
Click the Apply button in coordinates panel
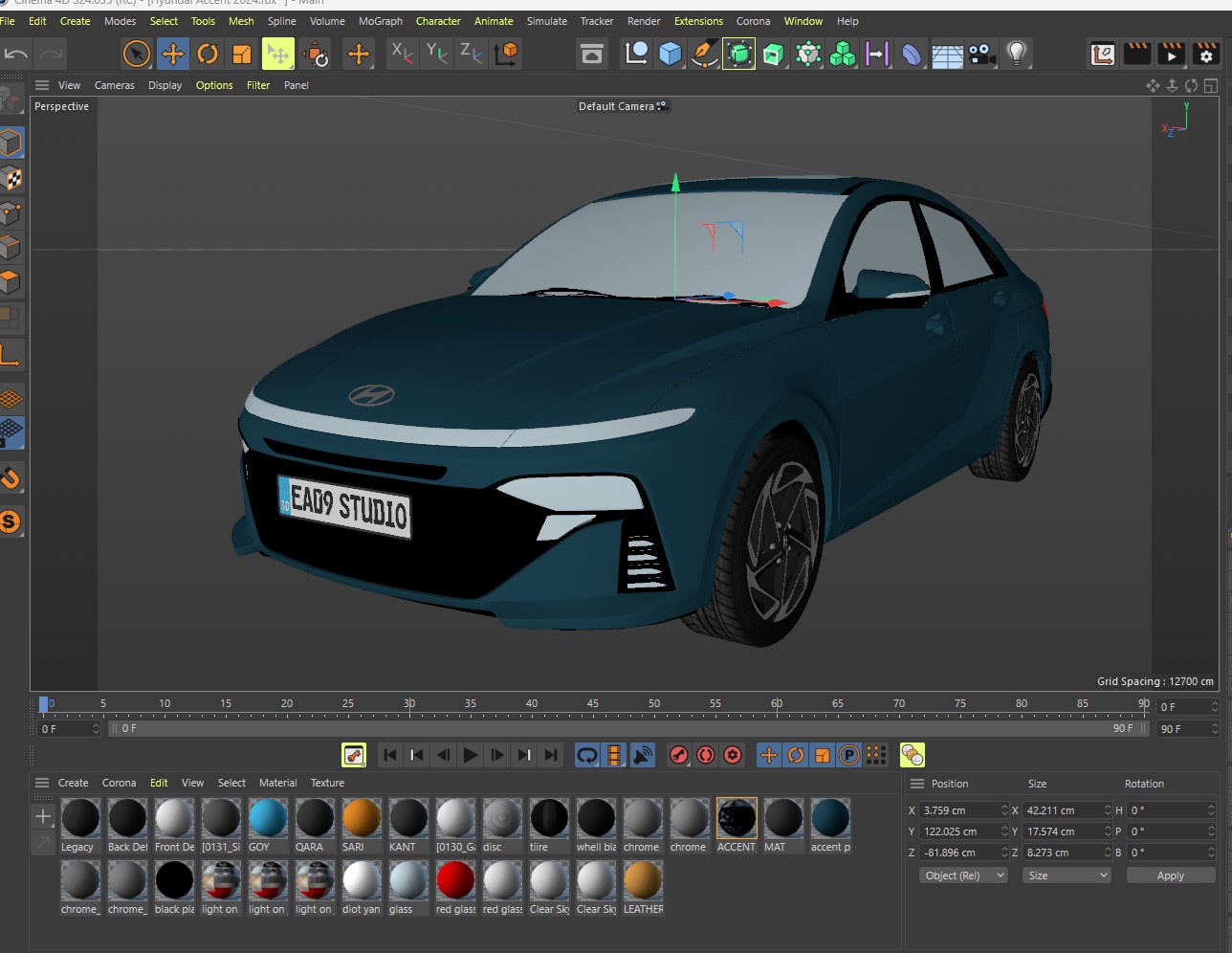(1170, 875)
